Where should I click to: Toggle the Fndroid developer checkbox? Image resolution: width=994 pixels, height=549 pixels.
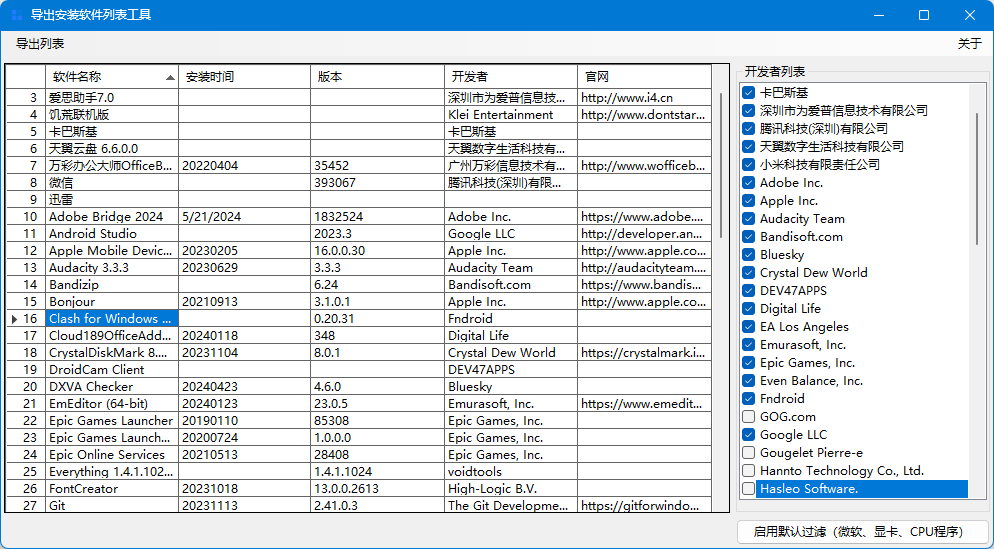[x=748, y=399]
